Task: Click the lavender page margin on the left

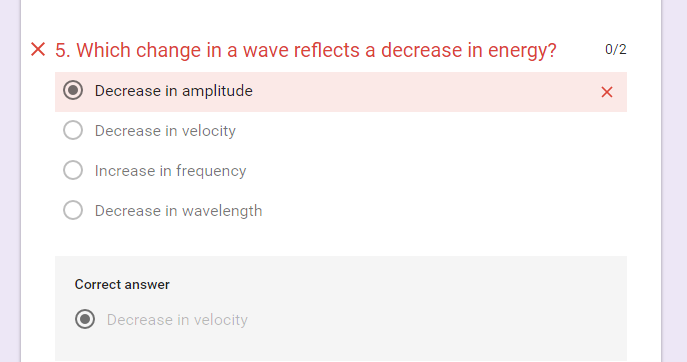Action: (10, 181)
